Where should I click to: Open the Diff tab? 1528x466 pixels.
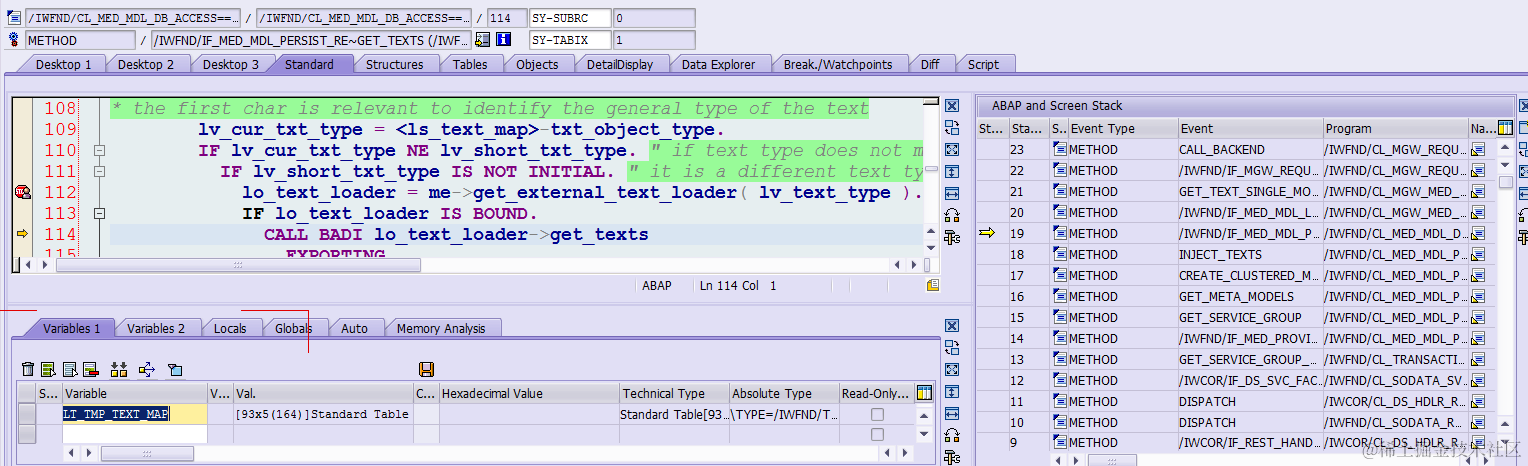[930, 64]
